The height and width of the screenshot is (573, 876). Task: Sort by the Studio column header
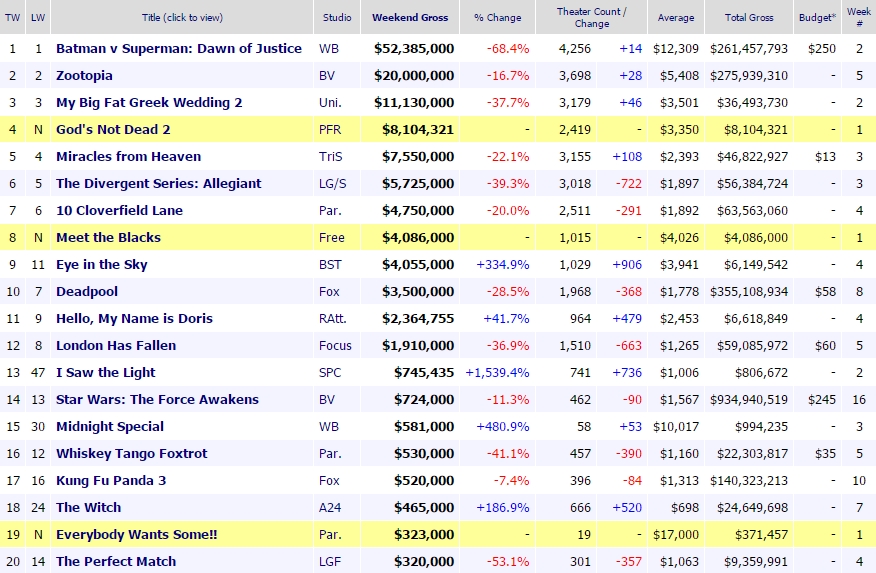[x=337, y=17]
